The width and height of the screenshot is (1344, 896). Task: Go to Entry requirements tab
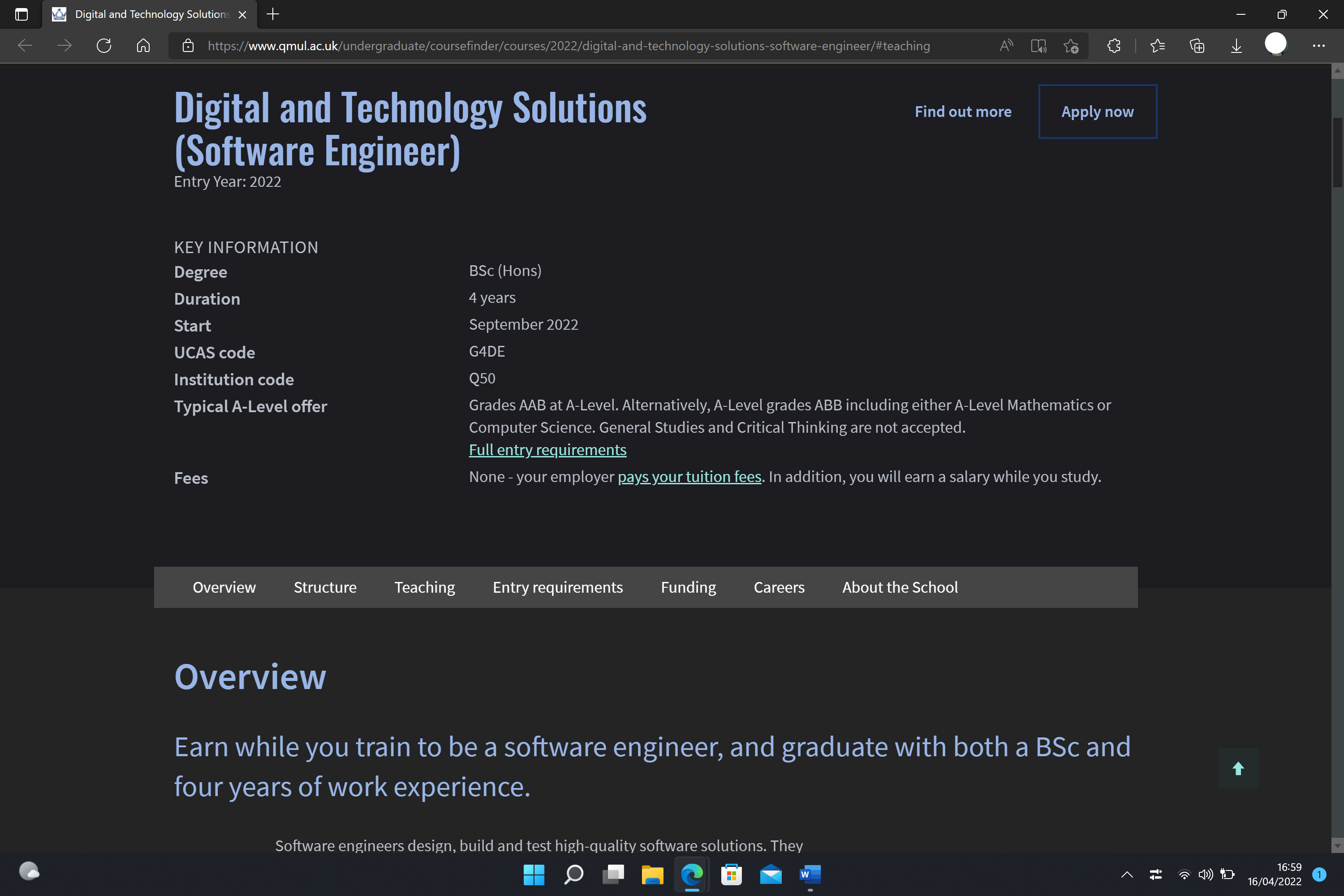[x=557, y=587]
